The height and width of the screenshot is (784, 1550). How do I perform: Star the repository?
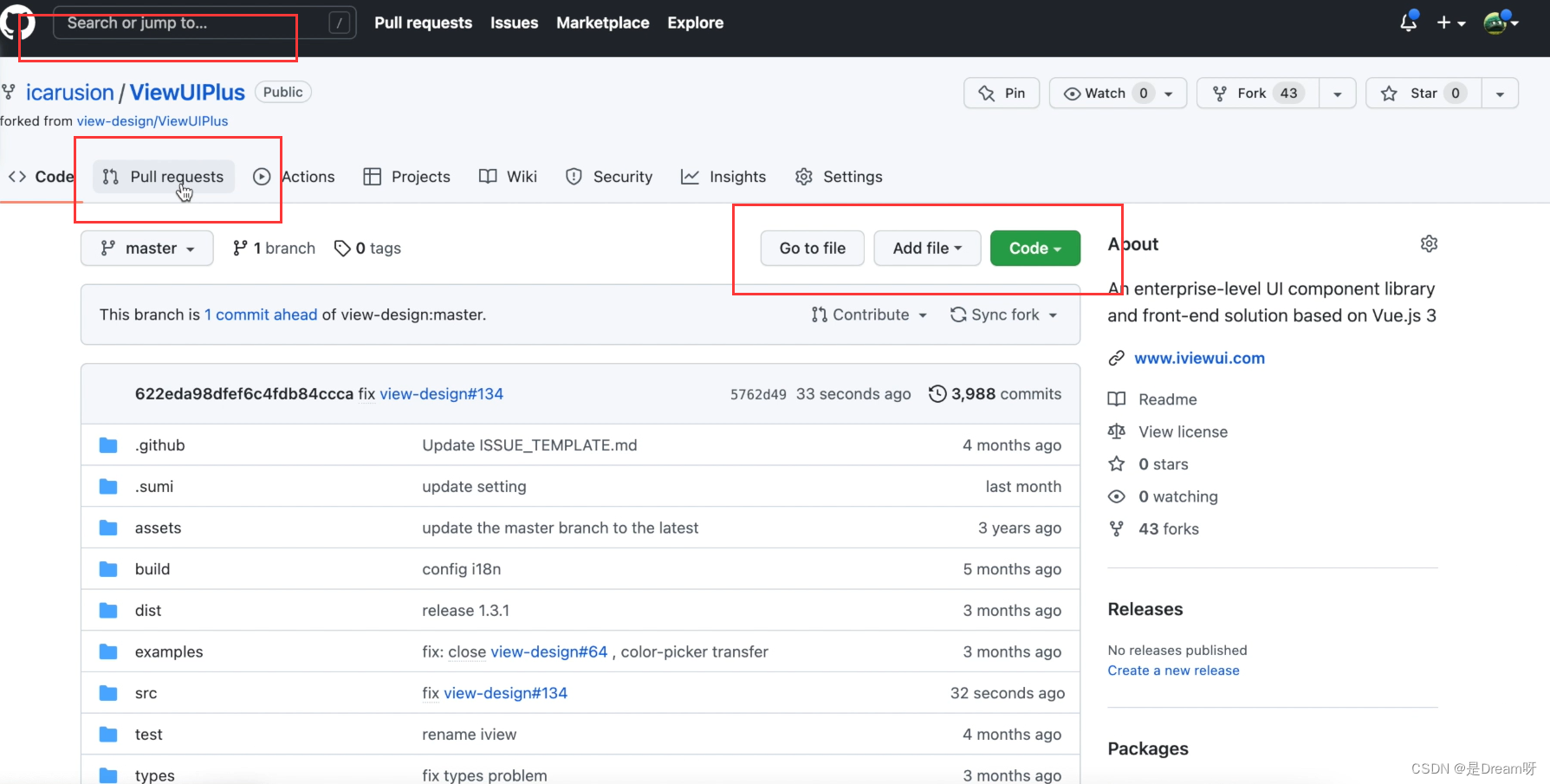pyautogui.click(x=1424, y=93)
